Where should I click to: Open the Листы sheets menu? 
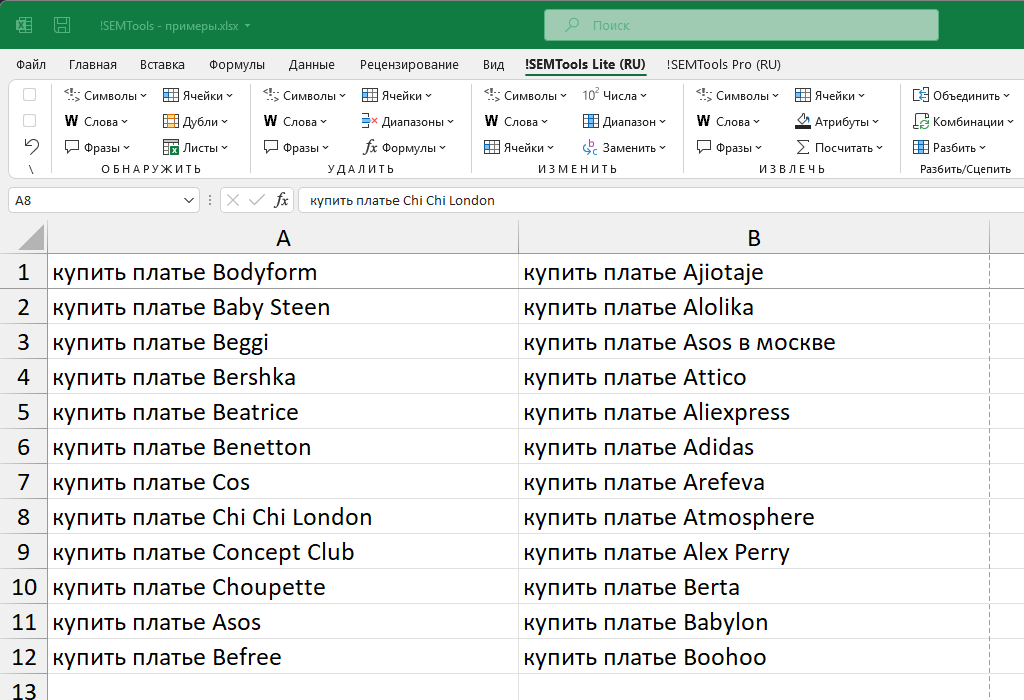[195, 148]
